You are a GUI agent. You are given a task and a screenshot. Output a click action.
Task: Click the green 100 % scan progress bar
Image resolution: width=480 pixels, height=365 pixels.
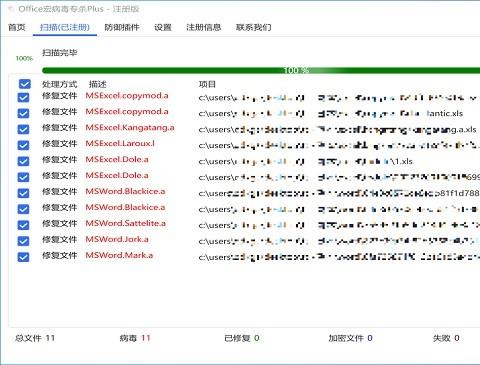point(261,70)
